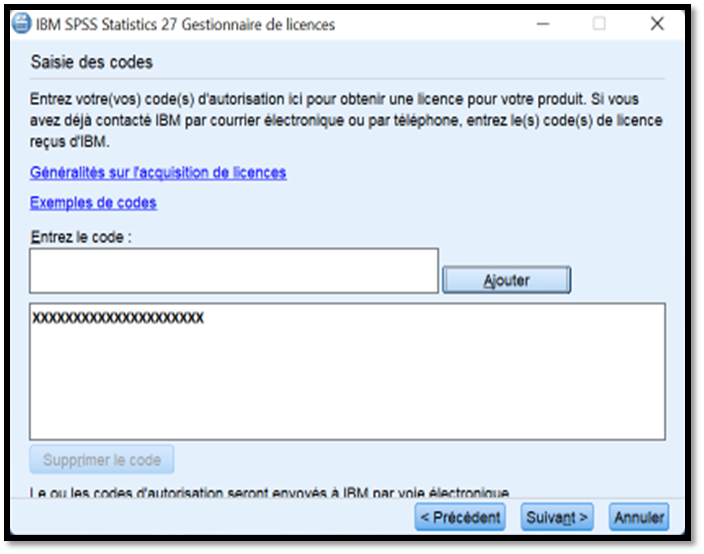The height and width of the screenshot is (554, 704).
Task: Click the 'Supprimer le code' button
Action: [x=102, y=460]
